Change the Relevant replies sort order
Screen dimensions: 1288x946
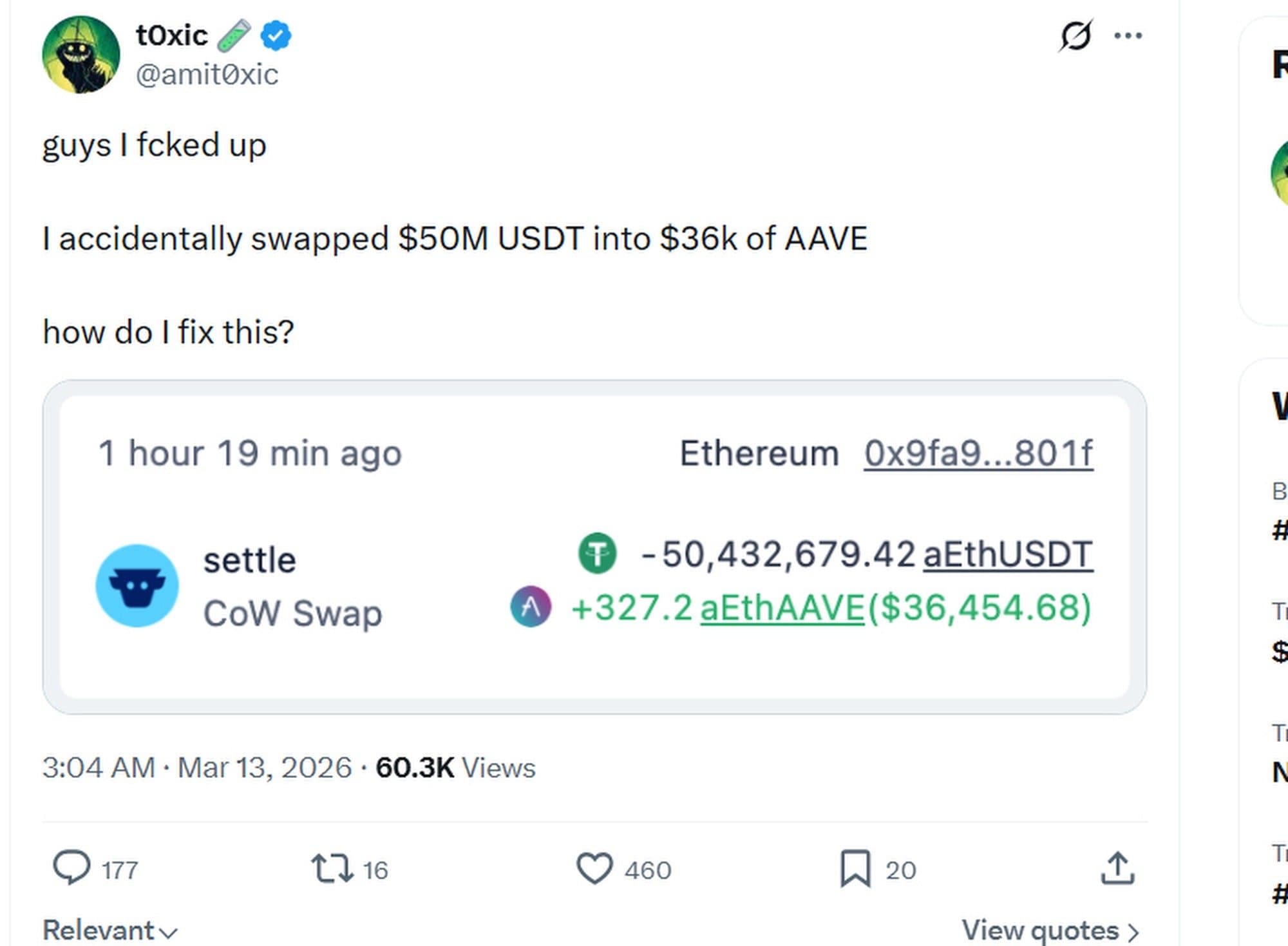tap(106, 929)
